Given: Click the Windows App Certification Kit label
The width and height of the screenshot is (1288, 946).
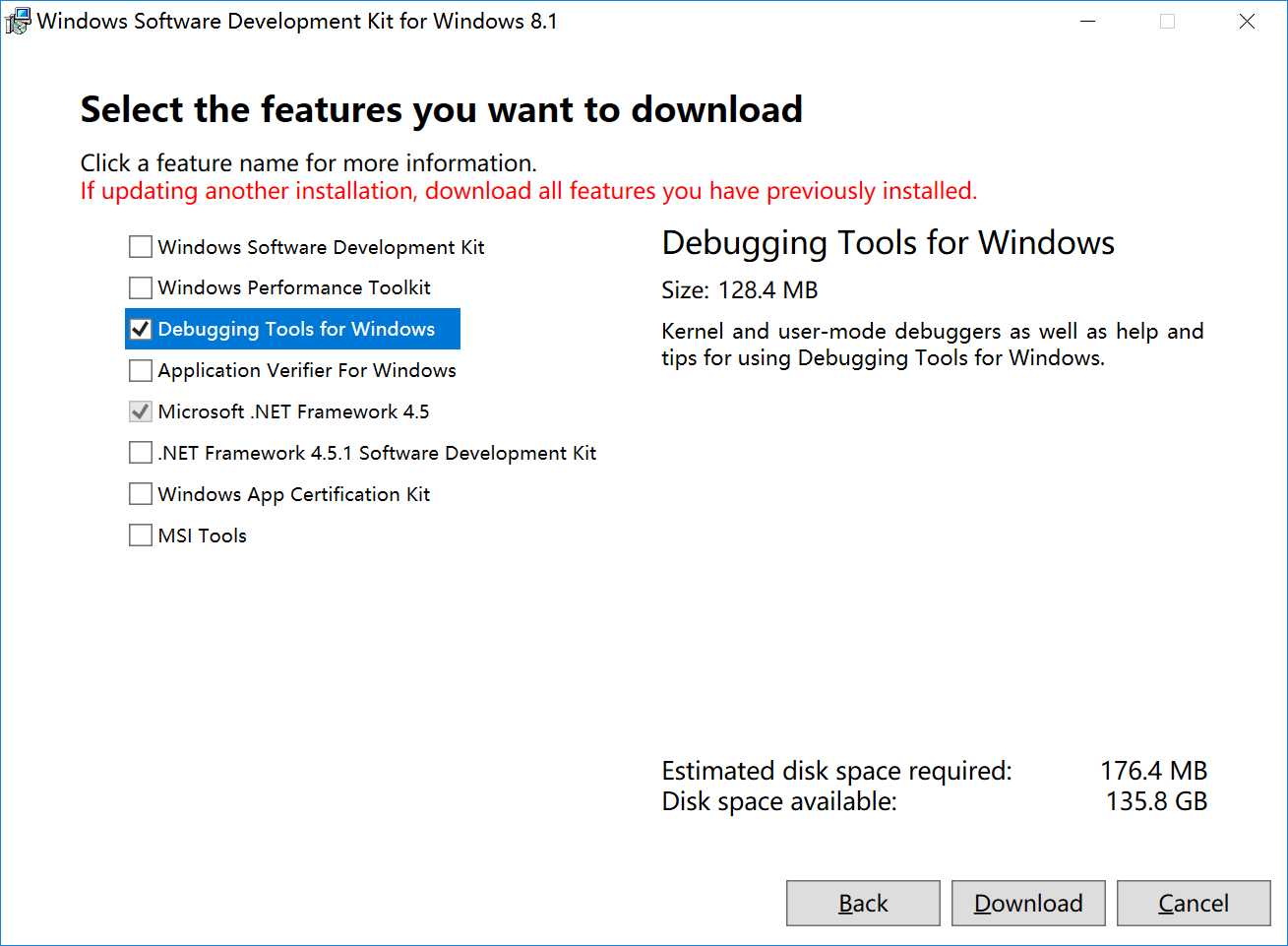Looking at the screenshot, I should [294, 494].
